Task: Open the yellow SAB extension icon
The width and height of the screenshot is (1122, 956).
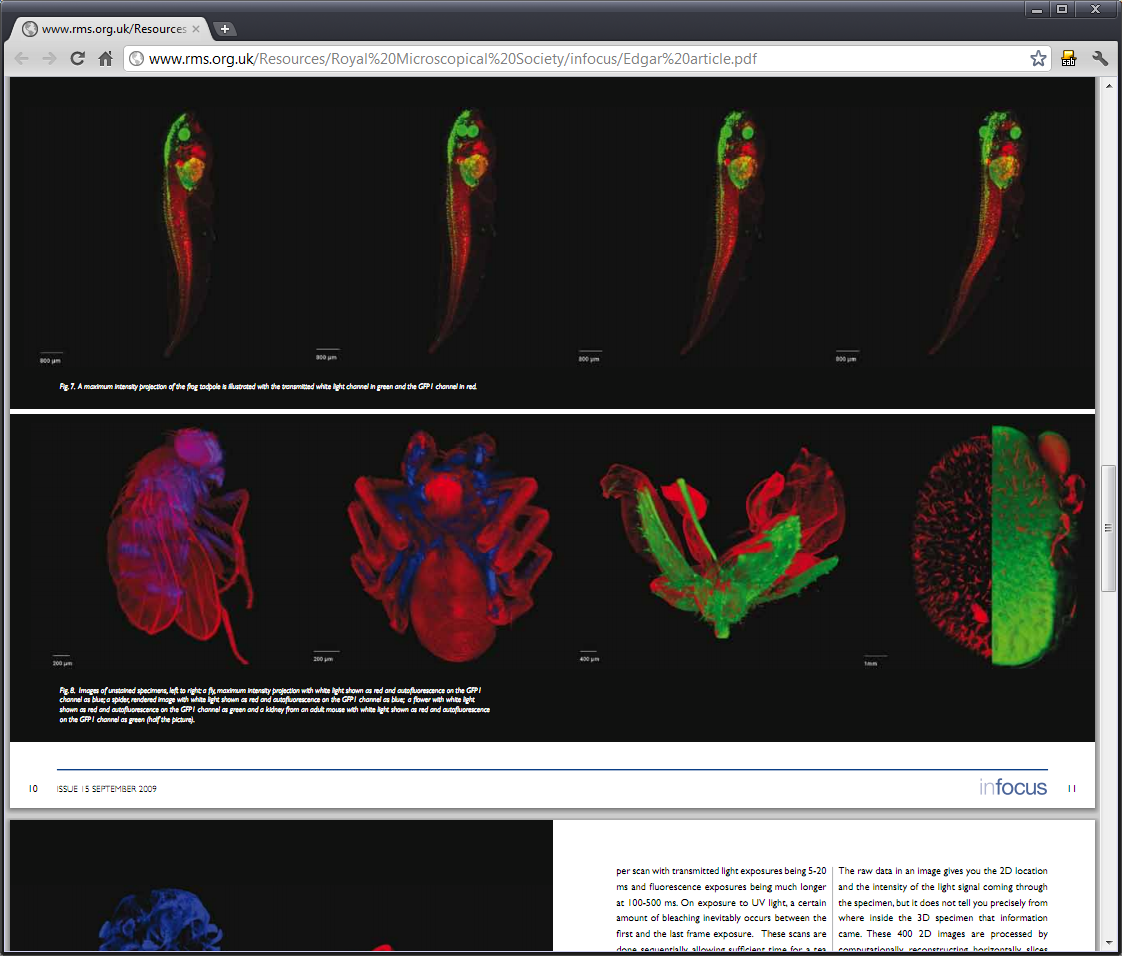Action: pos(1069,58)
